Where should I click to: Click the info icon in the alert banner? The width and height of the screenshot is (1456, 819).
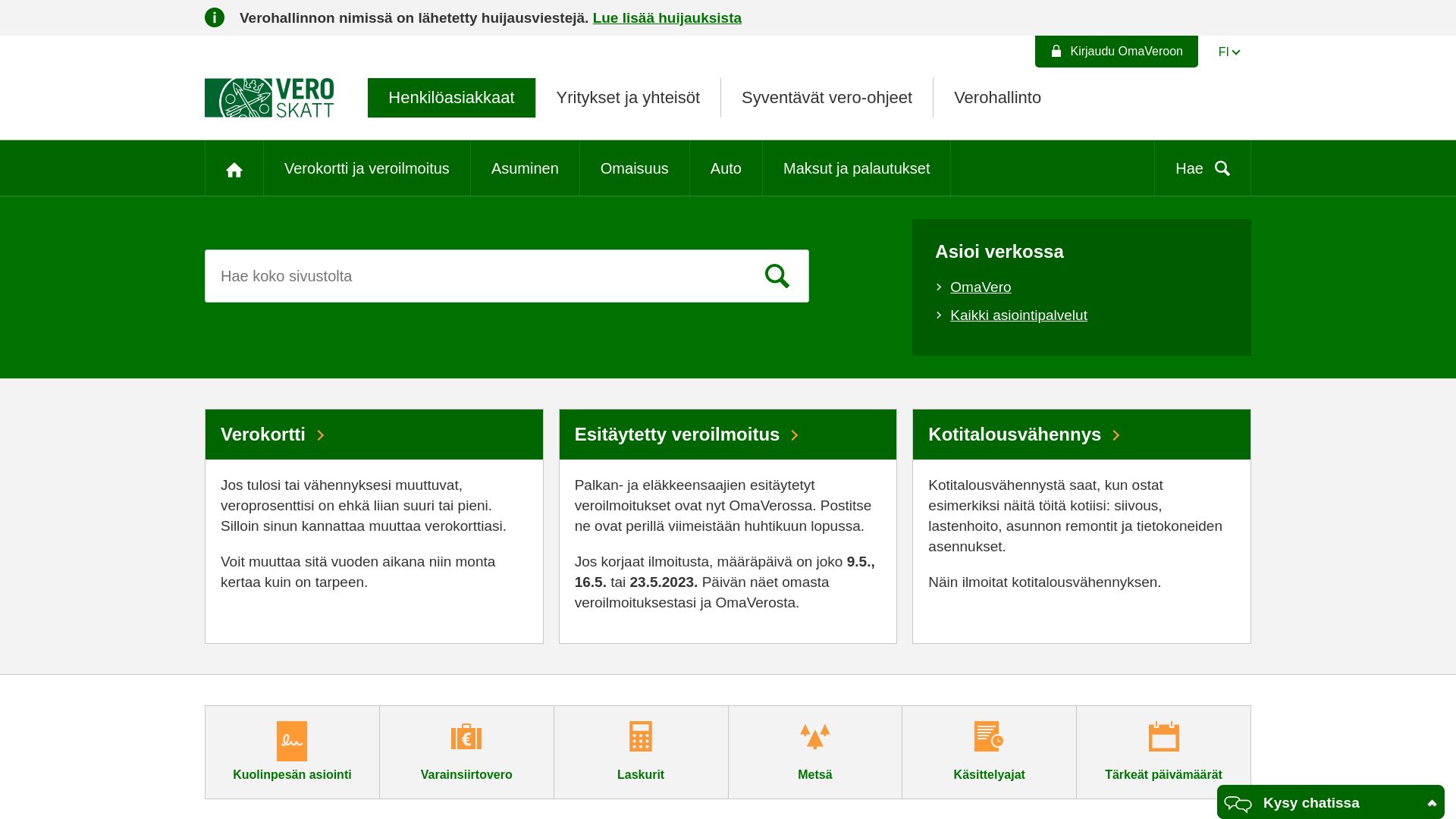tap(215, 17)
